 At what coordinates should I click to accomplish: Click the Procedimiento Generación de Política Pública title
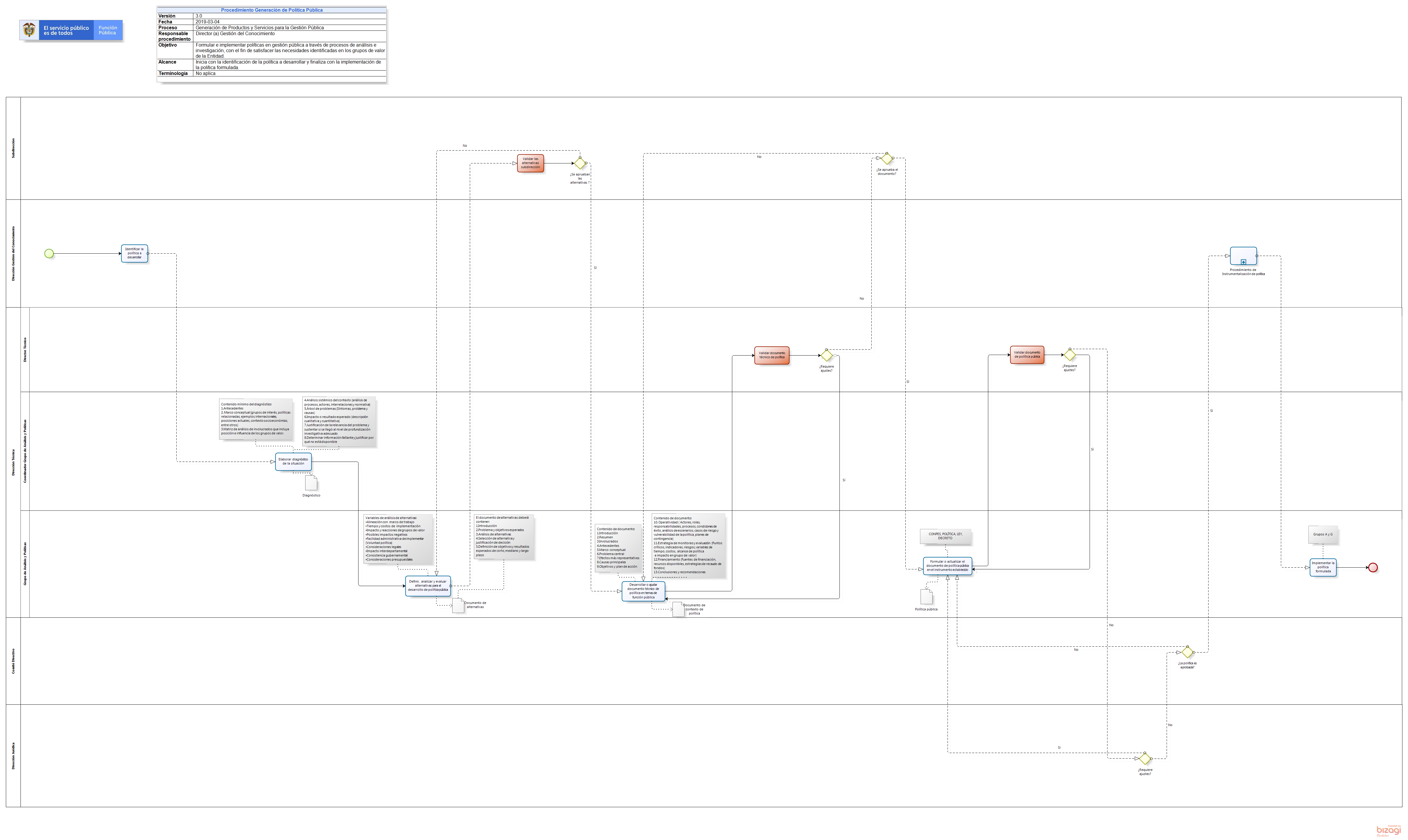(x=272, y=10)
